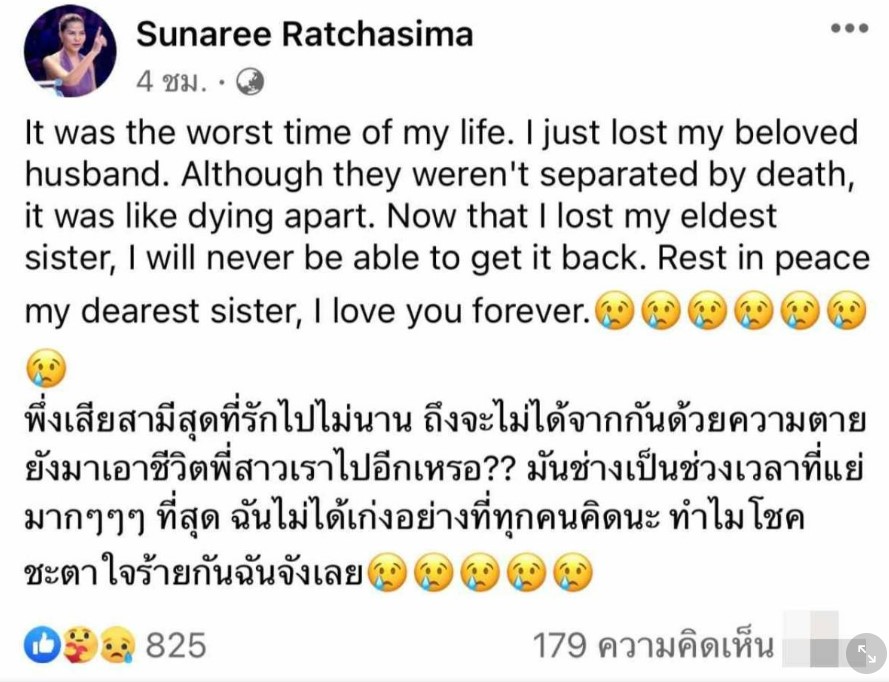Click the Thai line starting พึ่งเสียสามี
Viewport: 889px width, 682px height.
click(x=445, y=421)
